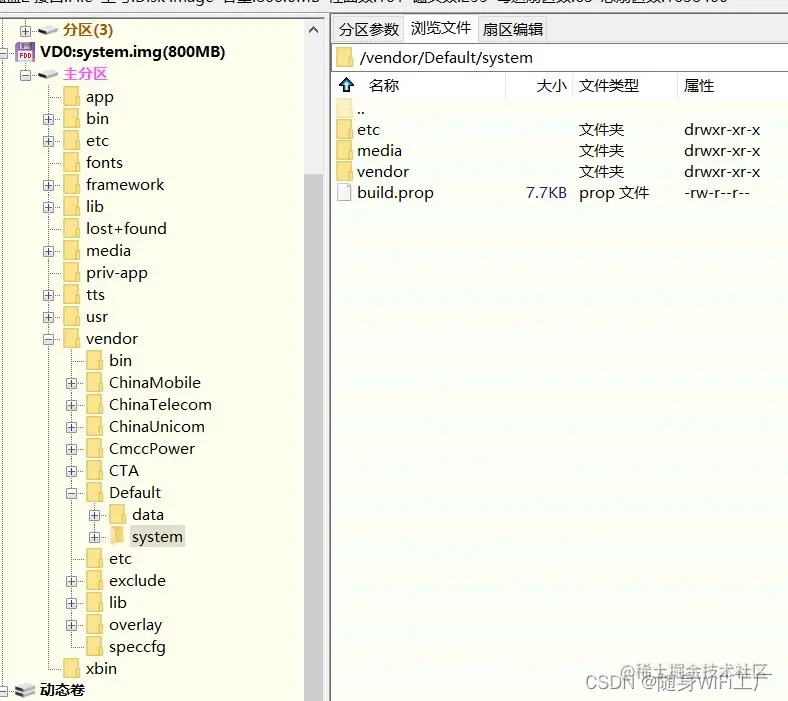Click the 'prop 文件' type cell

point(614,193)
